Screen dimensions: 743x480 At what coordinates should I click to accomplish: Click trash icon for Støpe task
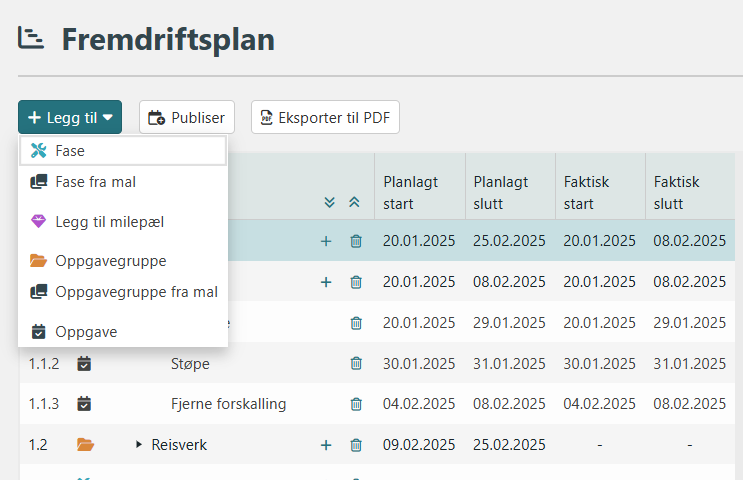(x=356, y=364)
